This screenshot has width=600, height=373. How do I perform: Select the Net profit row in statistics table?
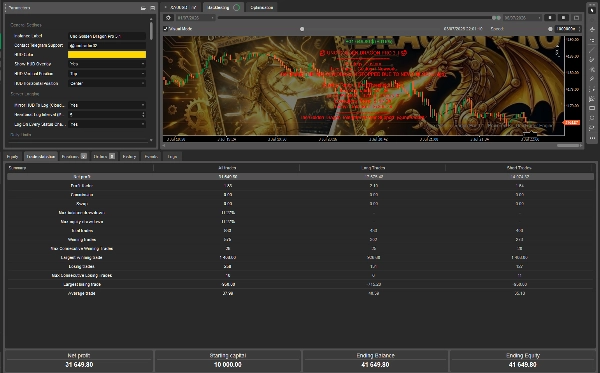[x=301, y=177]
